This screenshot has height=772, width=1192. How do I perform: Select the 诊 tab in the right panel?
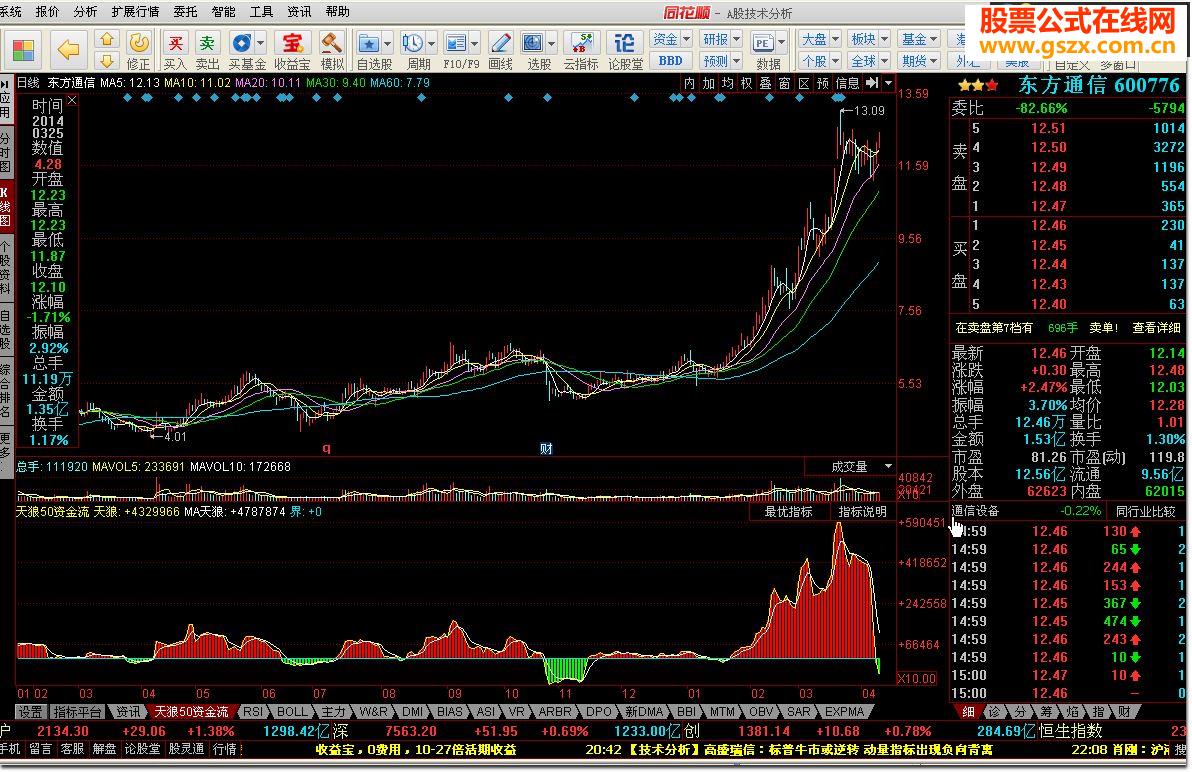point(994,712)
